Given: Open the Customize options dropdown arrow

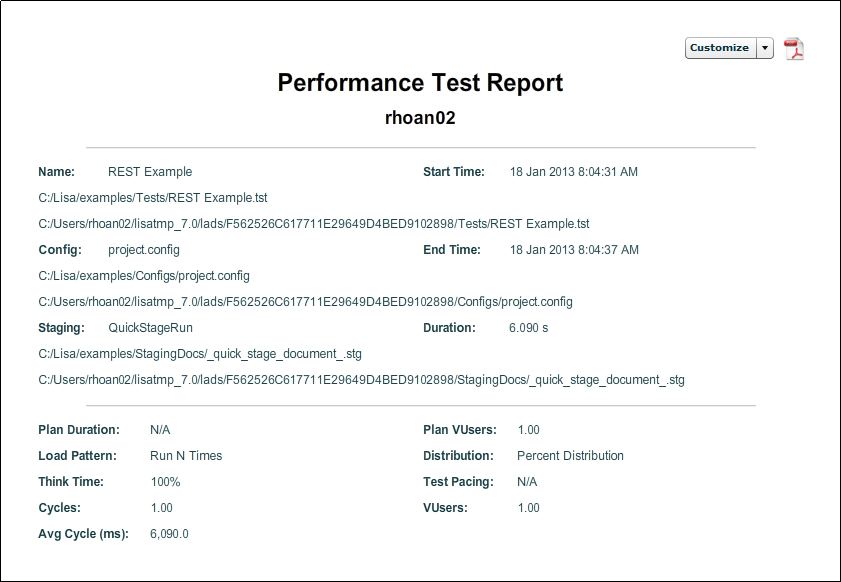Looking at the screenshot, I should (766, 47).
